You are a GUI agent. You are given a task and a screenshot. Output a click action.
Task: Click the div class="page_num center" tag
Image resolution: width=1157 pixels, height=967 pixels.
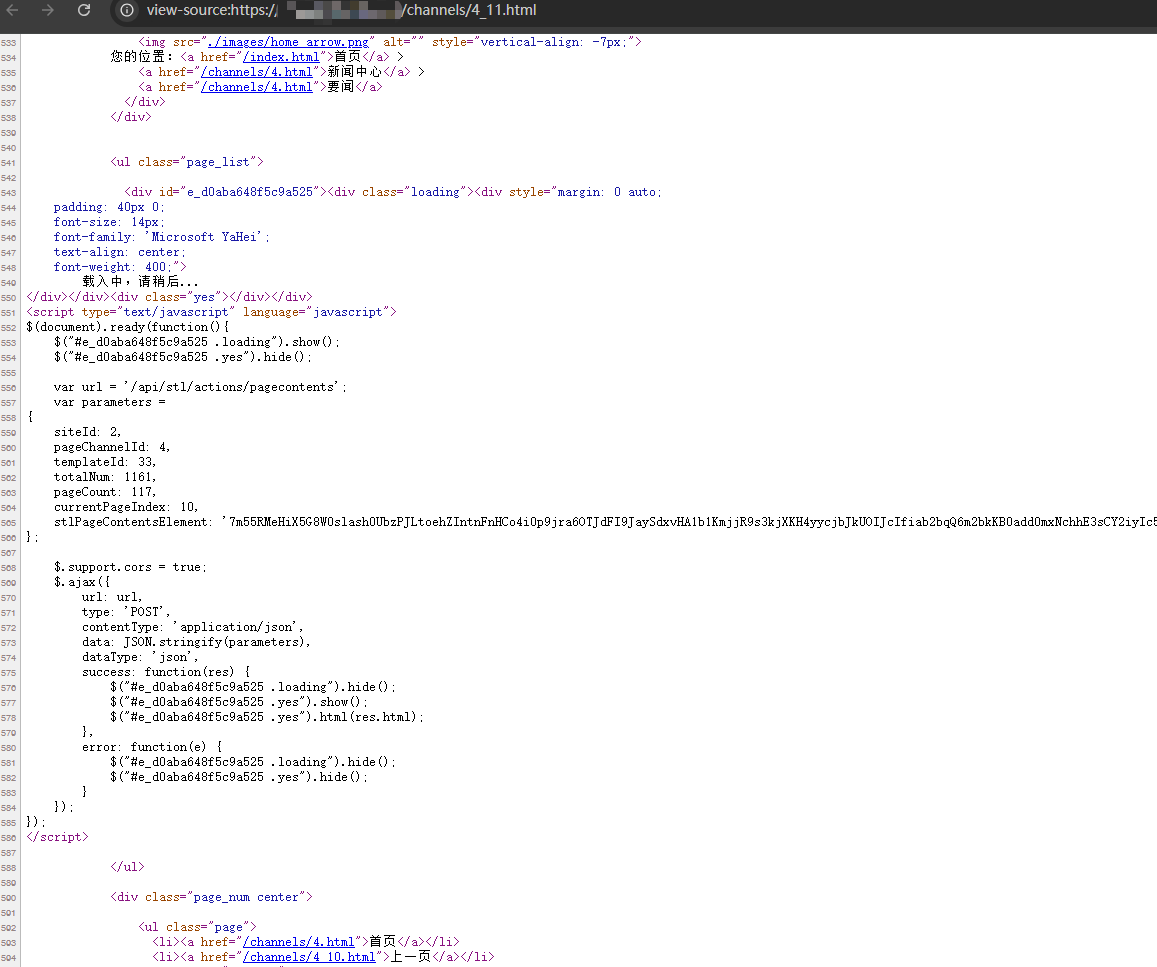[x=211, y=897]
